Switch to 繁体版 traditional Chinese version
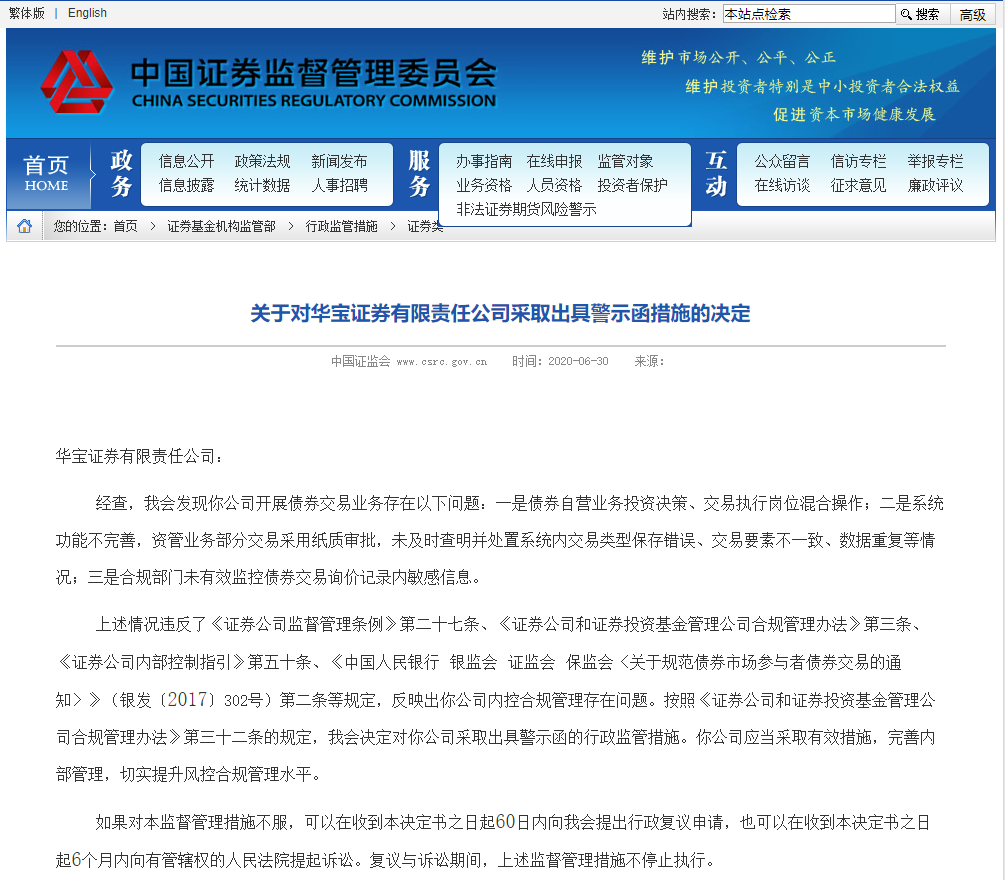Screen dimensions: 1005x880 pos(27,13)
